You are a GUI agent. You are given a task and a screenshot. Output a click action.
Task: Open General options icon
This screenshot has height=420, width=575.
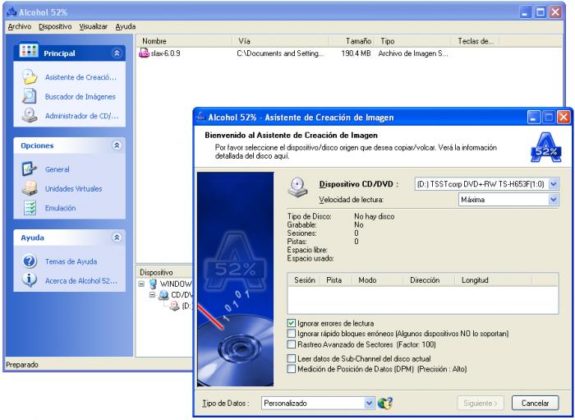pyautogui.click(x=29, y=169)
